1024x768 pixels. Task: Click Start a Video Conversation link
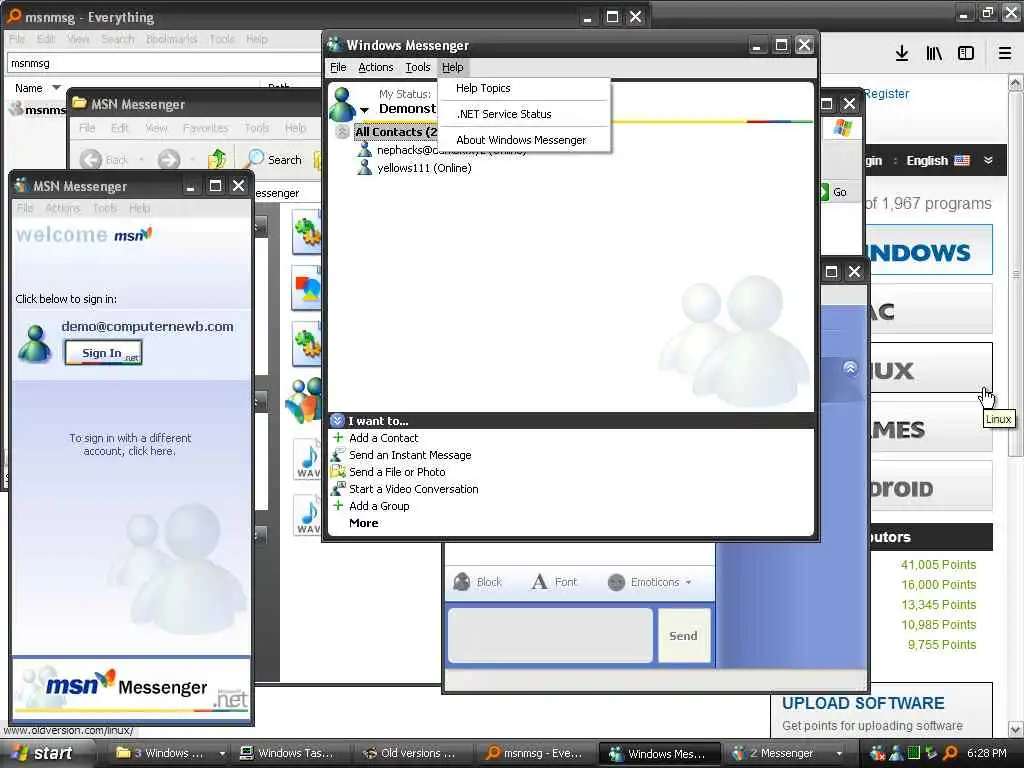[413, 489]
